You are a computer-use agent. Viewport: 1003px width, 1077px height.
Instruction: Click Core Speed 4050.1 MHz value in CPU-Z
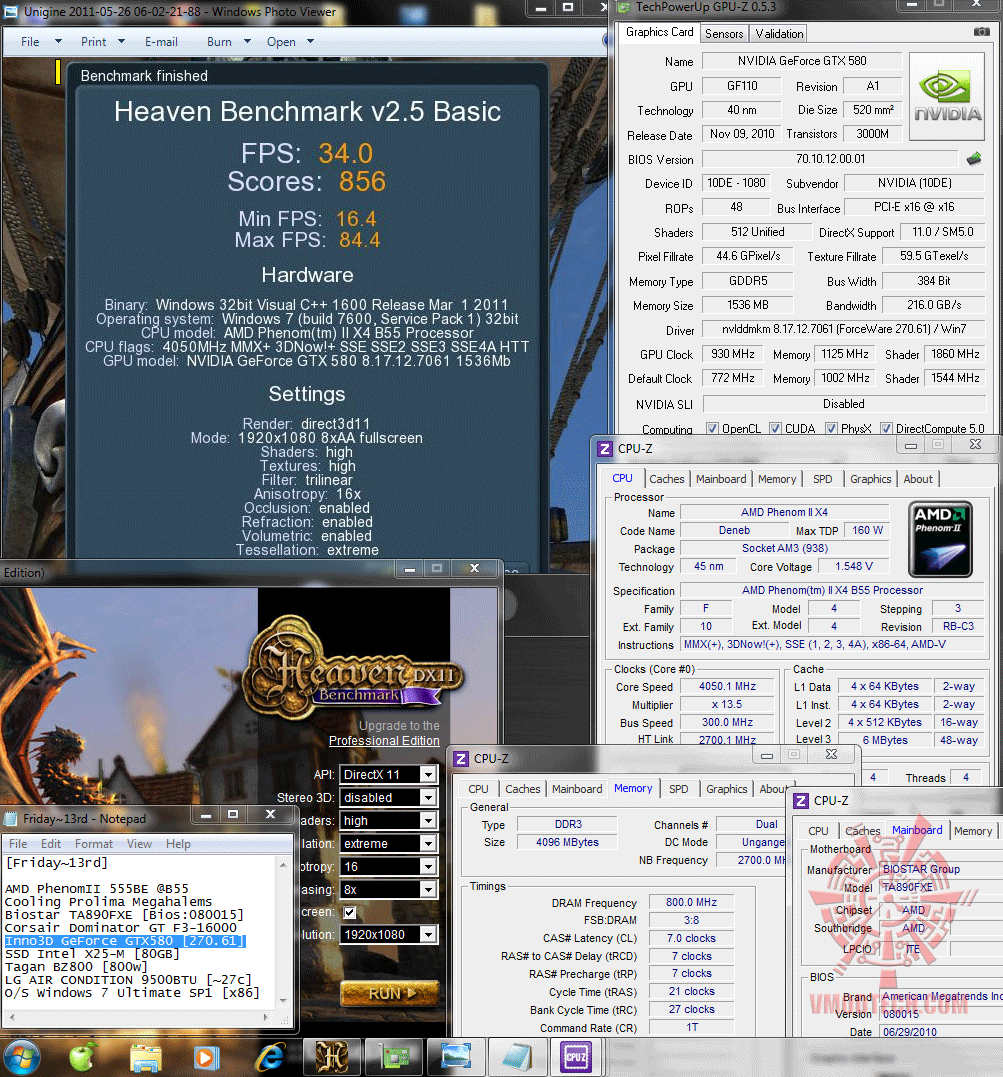tap(727, 686)
